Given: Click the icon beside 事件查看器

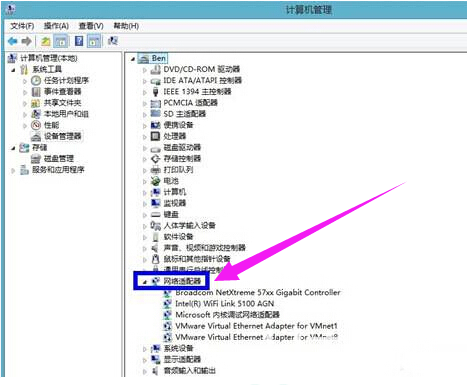Looking at the screenshot, I should click(36, 92).
